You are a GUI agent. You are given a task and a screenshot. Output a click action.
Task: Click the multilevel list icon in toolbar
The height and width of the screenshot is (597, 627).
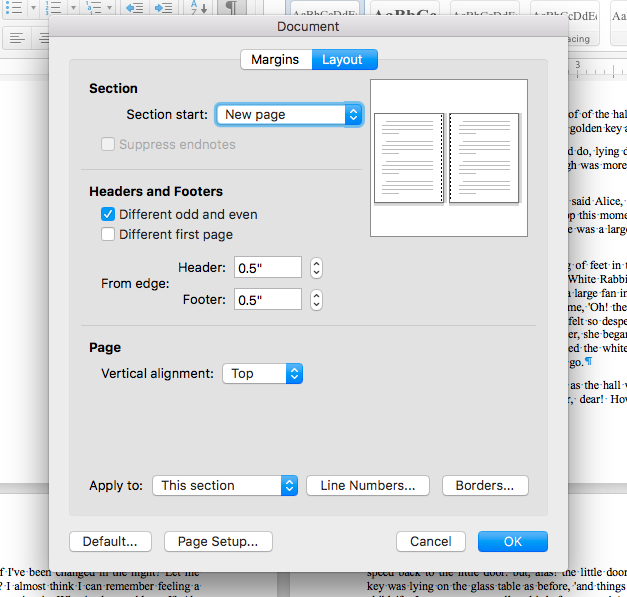(93, 7)
